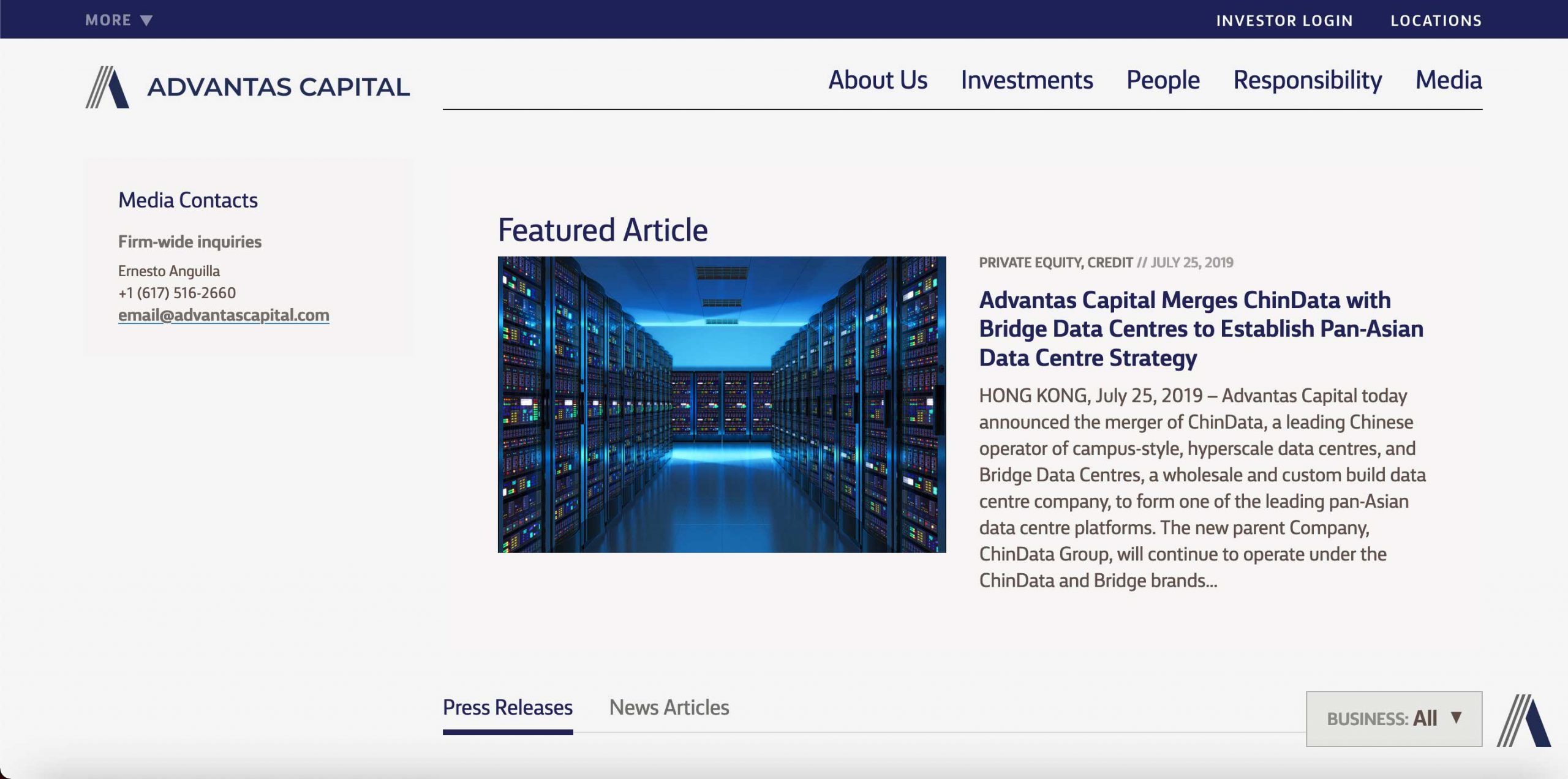Viewport: 1568px width, 779px height.
Task: Click email@advantascapital.com link
Action: coord(224,315)
